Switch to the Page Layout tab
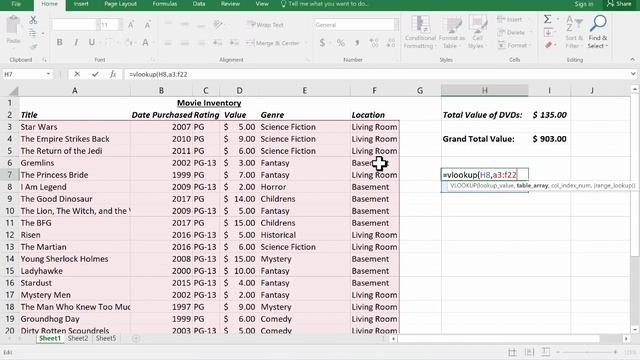Viewport: 640px width, 360px height. tap(120, 4)
